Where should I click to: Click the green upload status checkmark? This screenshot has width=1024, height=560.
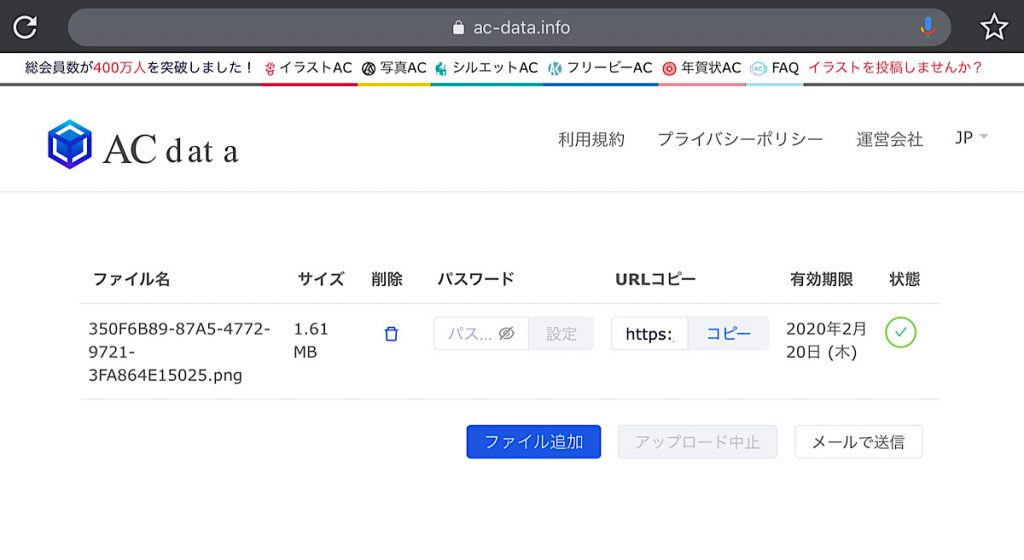[901, 332]
